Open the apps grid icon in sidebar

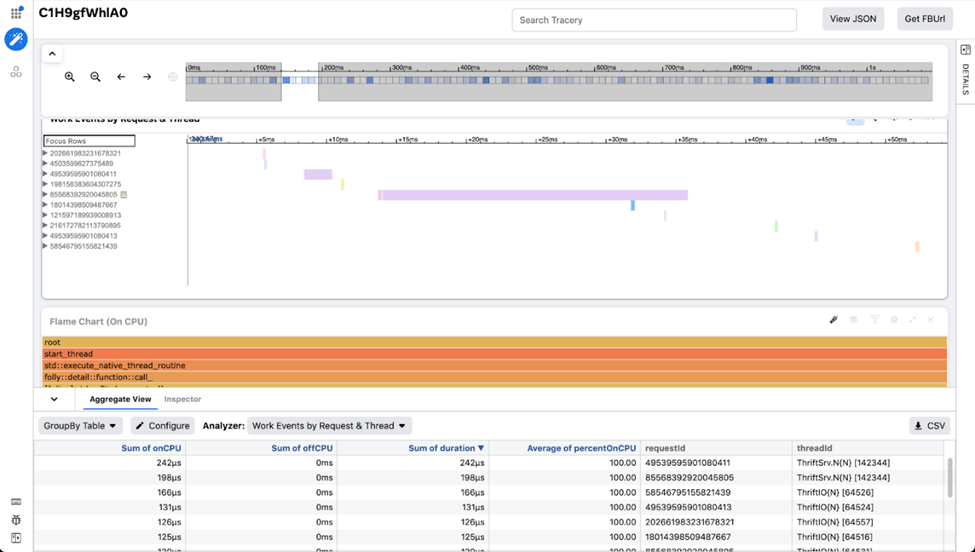point(16,14)
